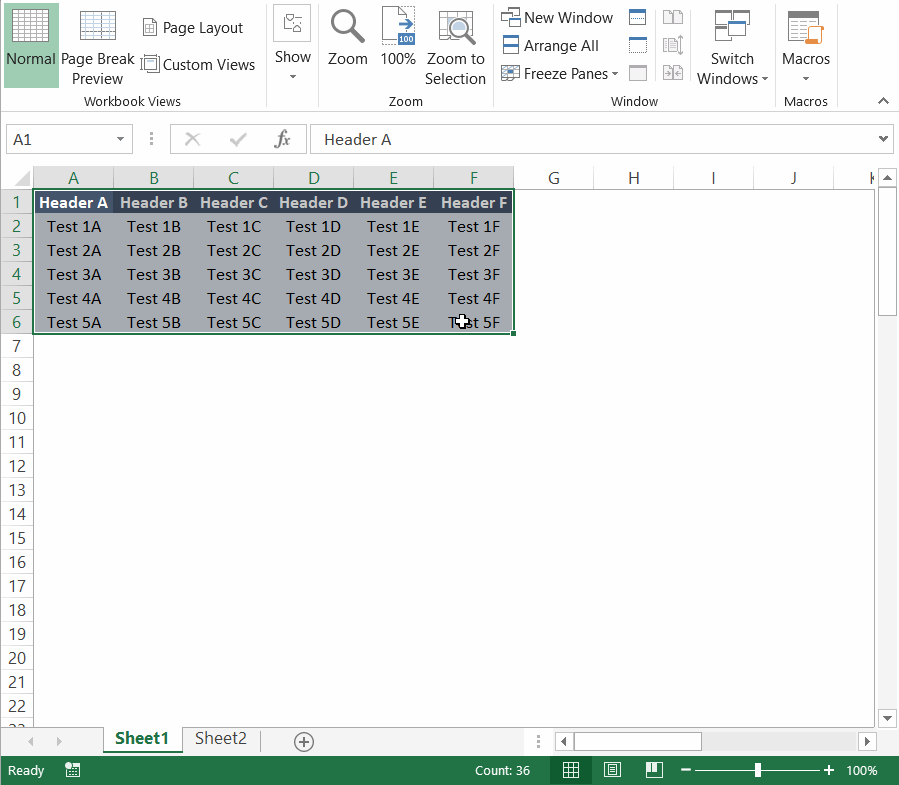Screen dimensions: 899x785
Task: Open Page Break Preview view
Action: [x=97, y=48]
